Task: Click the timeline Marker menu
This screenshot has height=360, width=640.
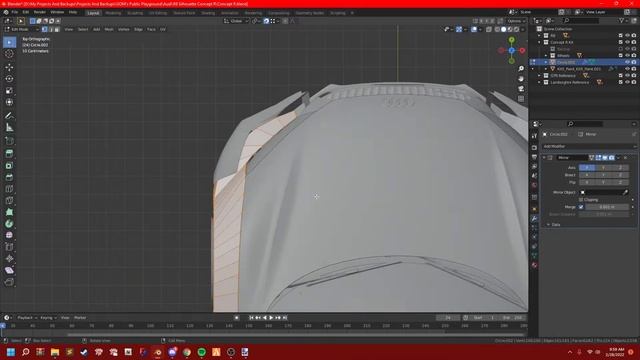Action: [x=80, y=318]
